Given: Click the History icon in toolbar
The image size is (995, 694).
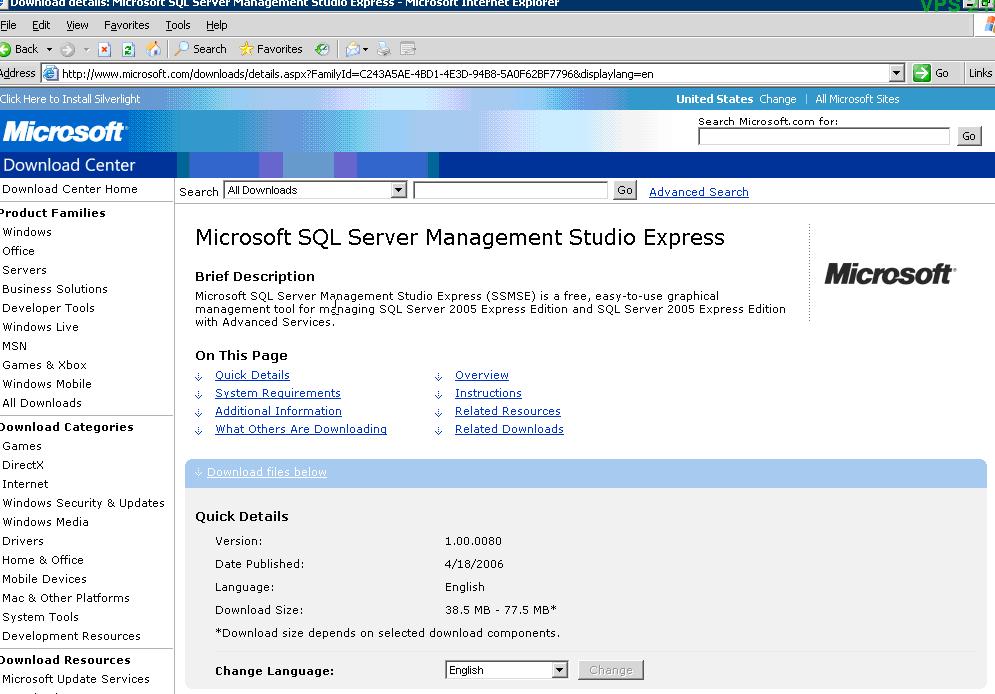Looking at the screenshot, I should [x=322, y=49].
